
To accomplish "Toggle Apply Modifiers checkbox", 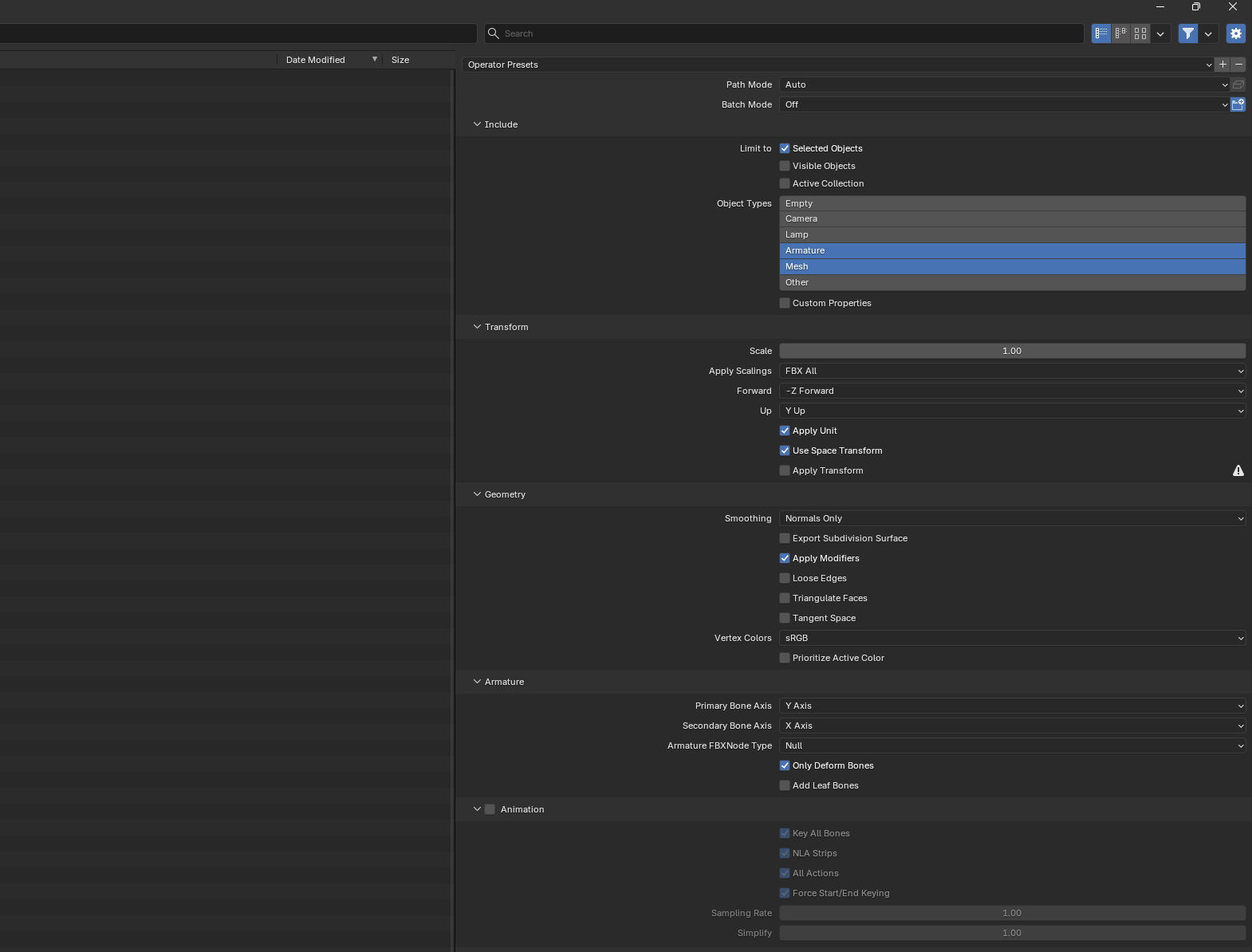I will [785, 558].
